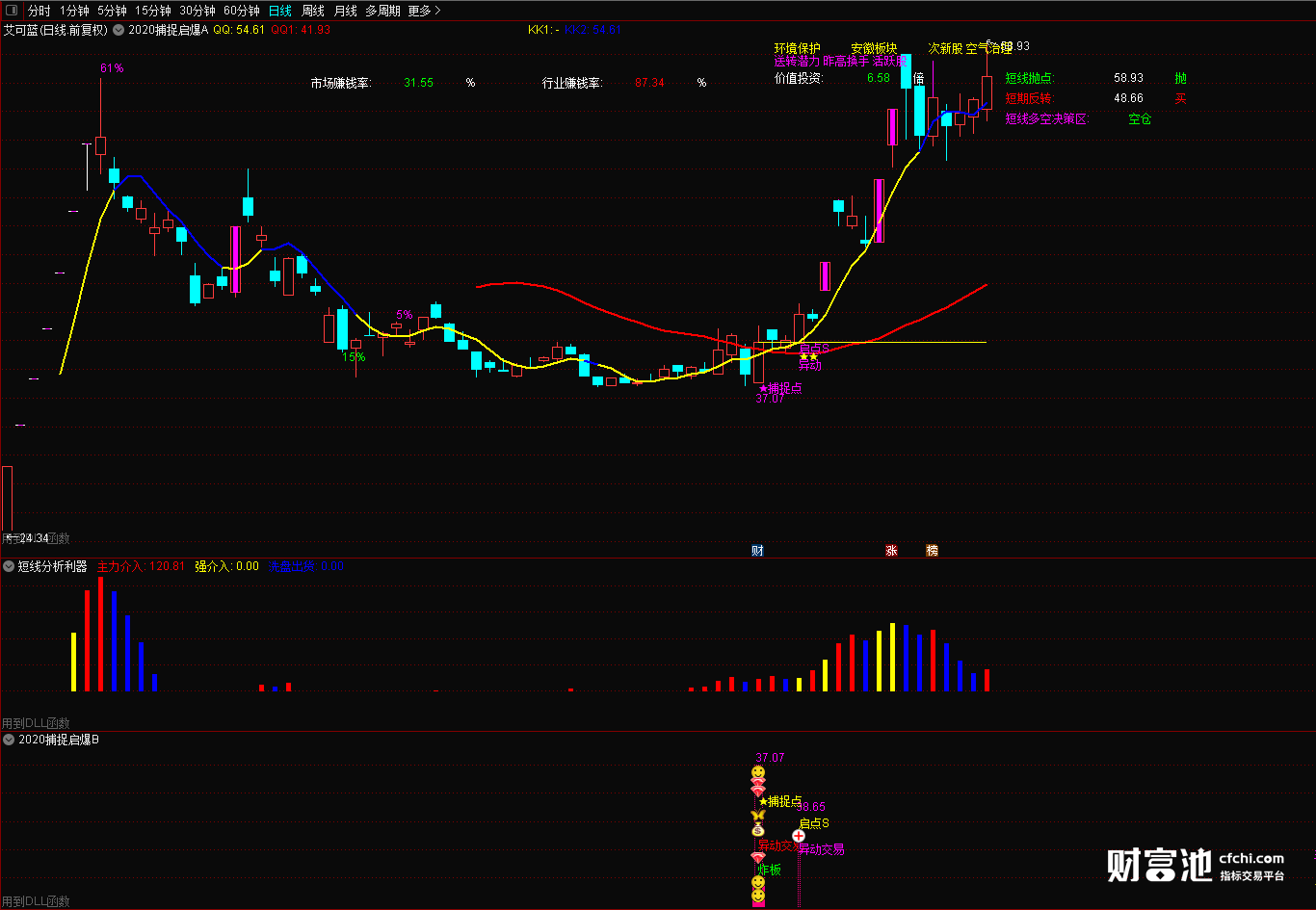Click the KK2: 54.61 value

(592, 30)
